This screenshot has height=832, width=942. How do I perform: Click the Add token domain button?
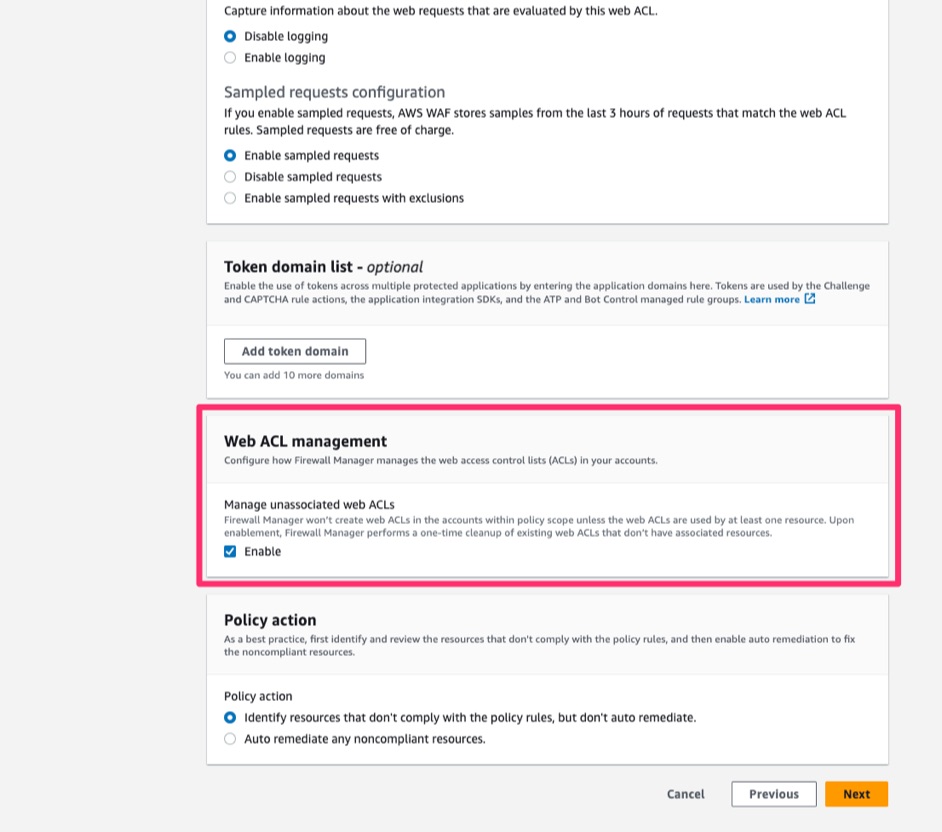(294, 351)
